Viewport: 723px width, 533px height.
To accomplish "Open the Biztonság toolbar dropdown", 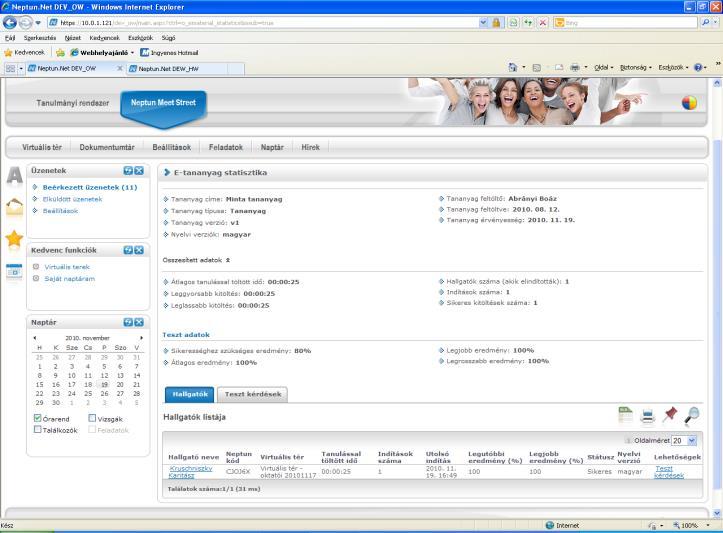I will click(x=636, y=67).
